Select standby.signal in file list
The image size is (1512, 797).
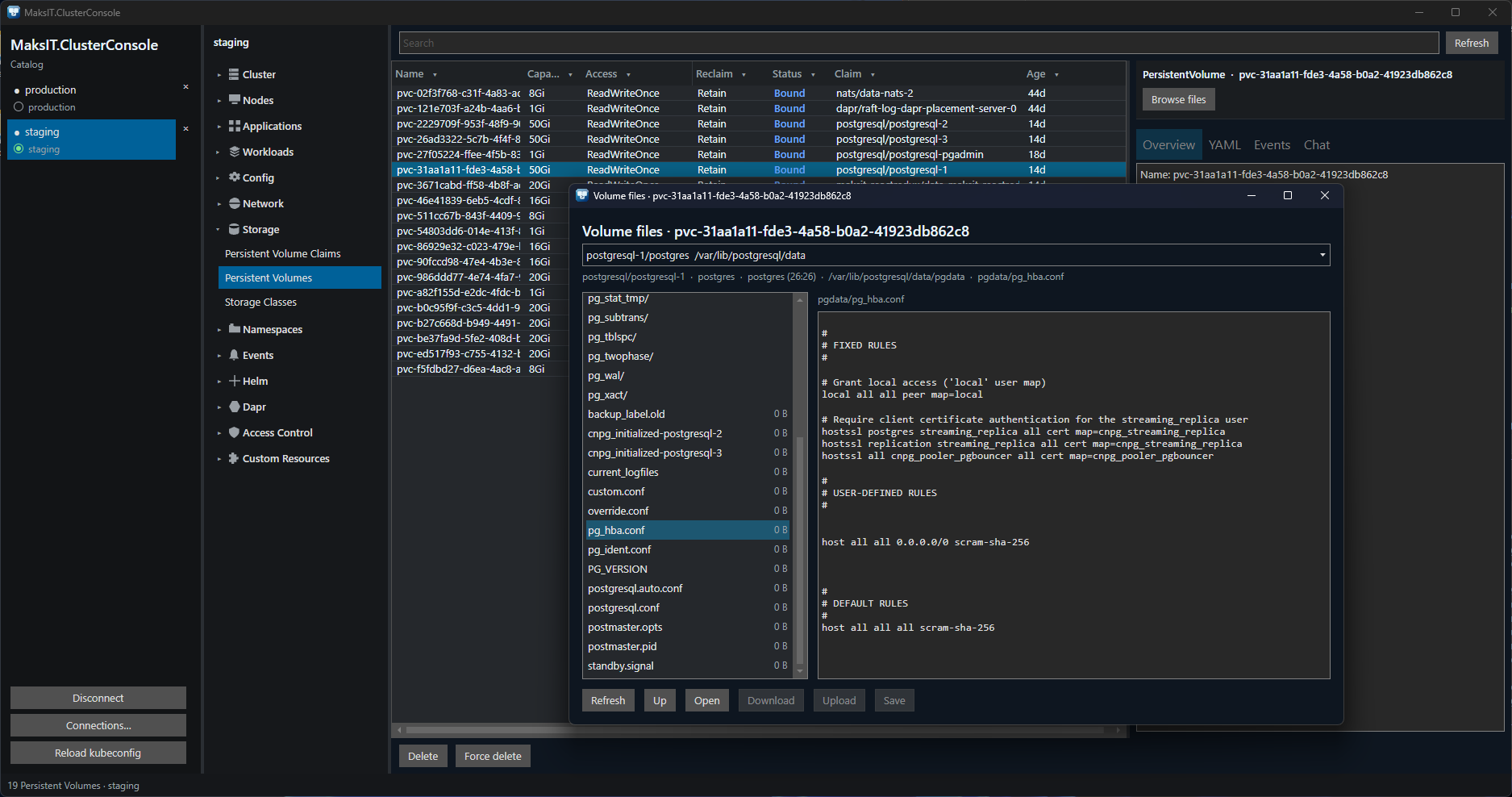click(x=687, y=666)
